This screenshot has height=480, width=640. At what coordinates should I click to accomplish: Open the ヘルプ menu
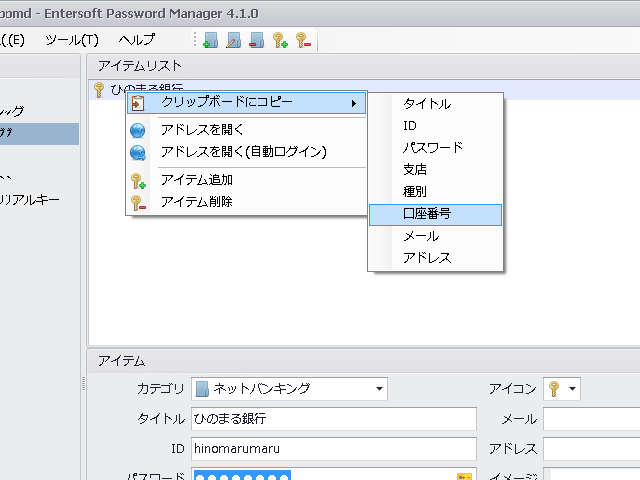(137, 40)
